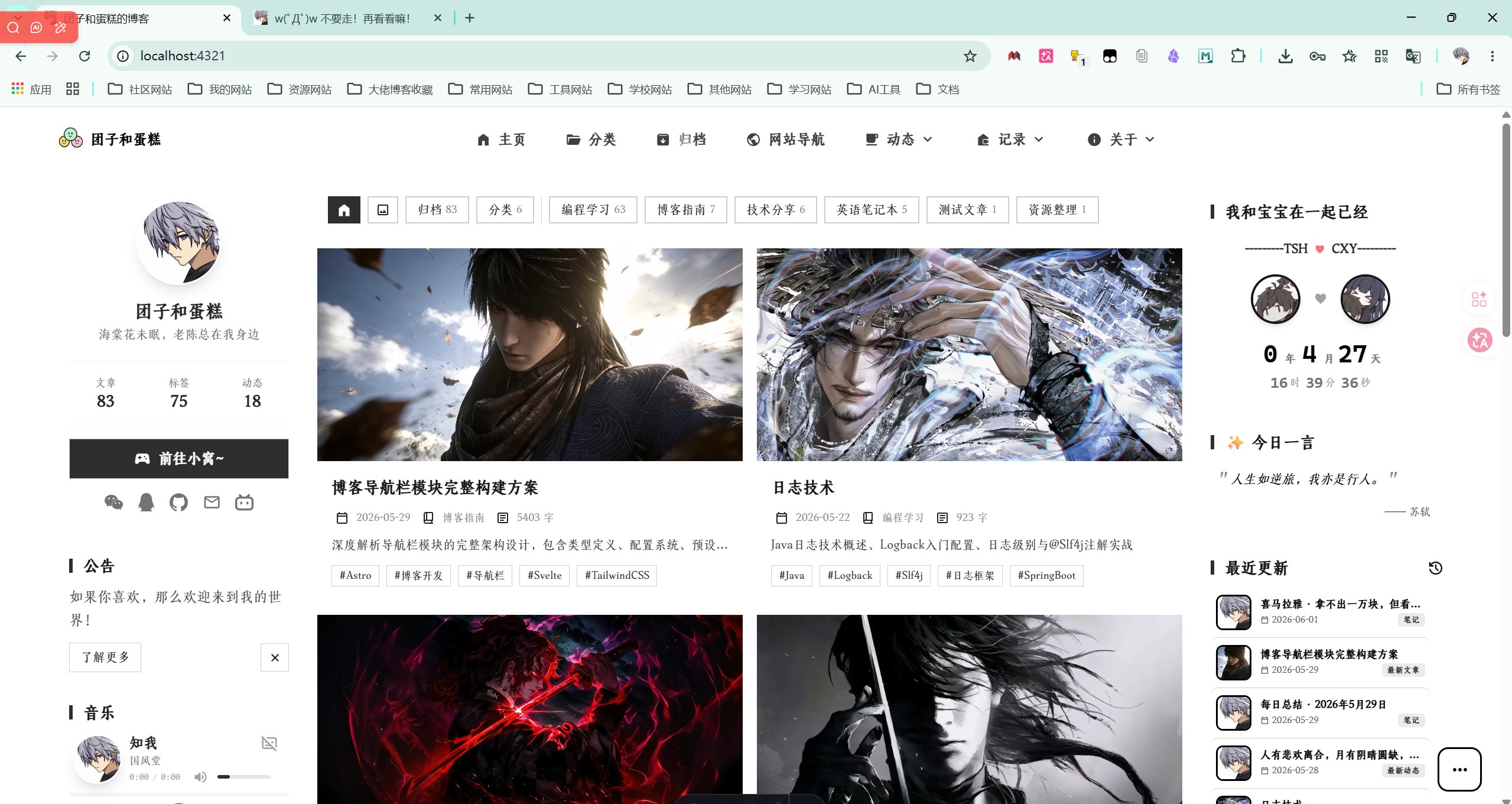The height and width of the screenshot is (804, 1512).
Task: Click the 团子和蛋糕 site logo
Action: click(x=110, y=139)
